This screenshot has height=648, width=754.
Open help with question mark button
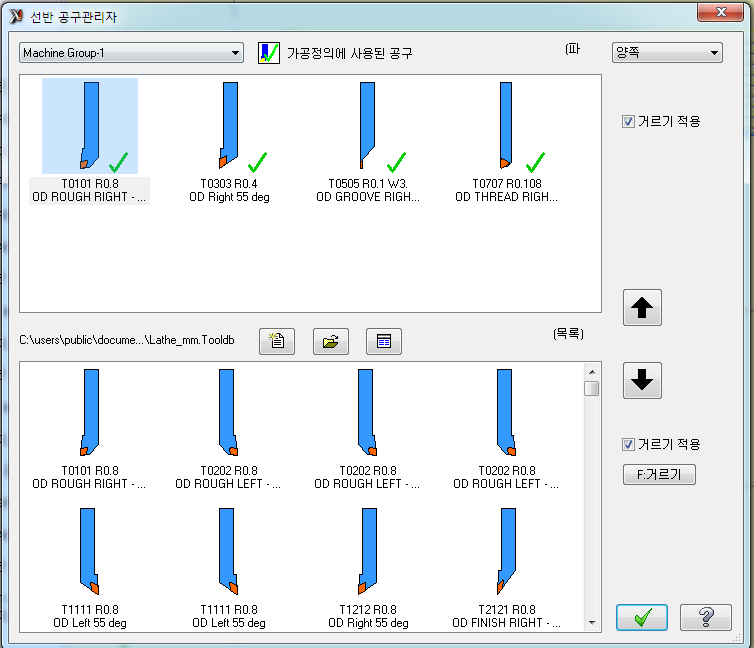pos(705,617)
